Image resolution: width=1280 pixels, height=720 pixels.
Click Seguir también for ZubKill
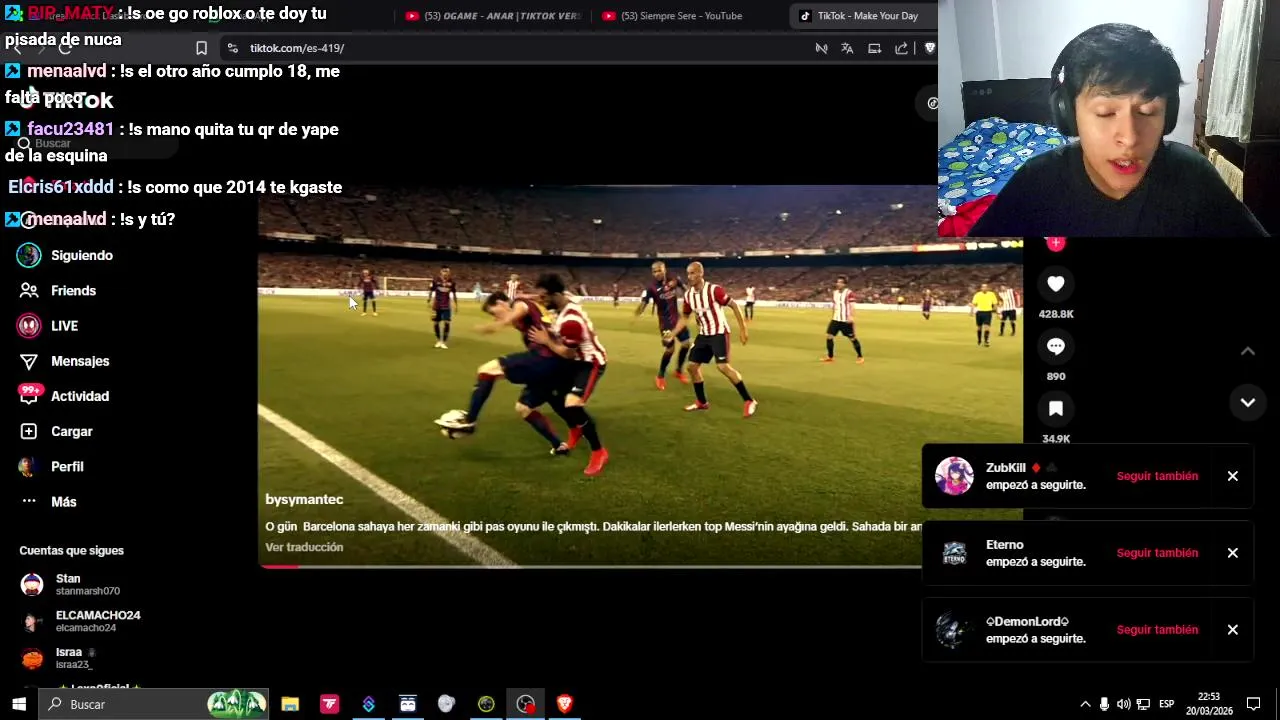(1157, 476)
